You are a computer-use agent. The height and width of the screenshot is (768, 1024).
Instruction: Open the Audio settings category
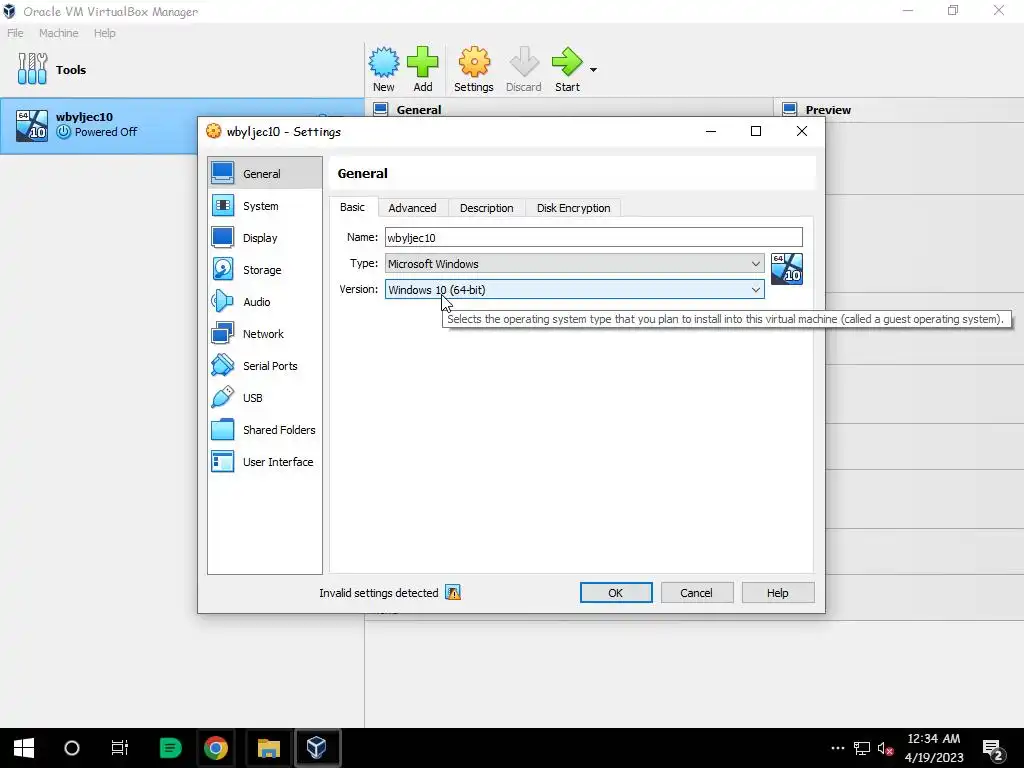click(x=264, y=302)
